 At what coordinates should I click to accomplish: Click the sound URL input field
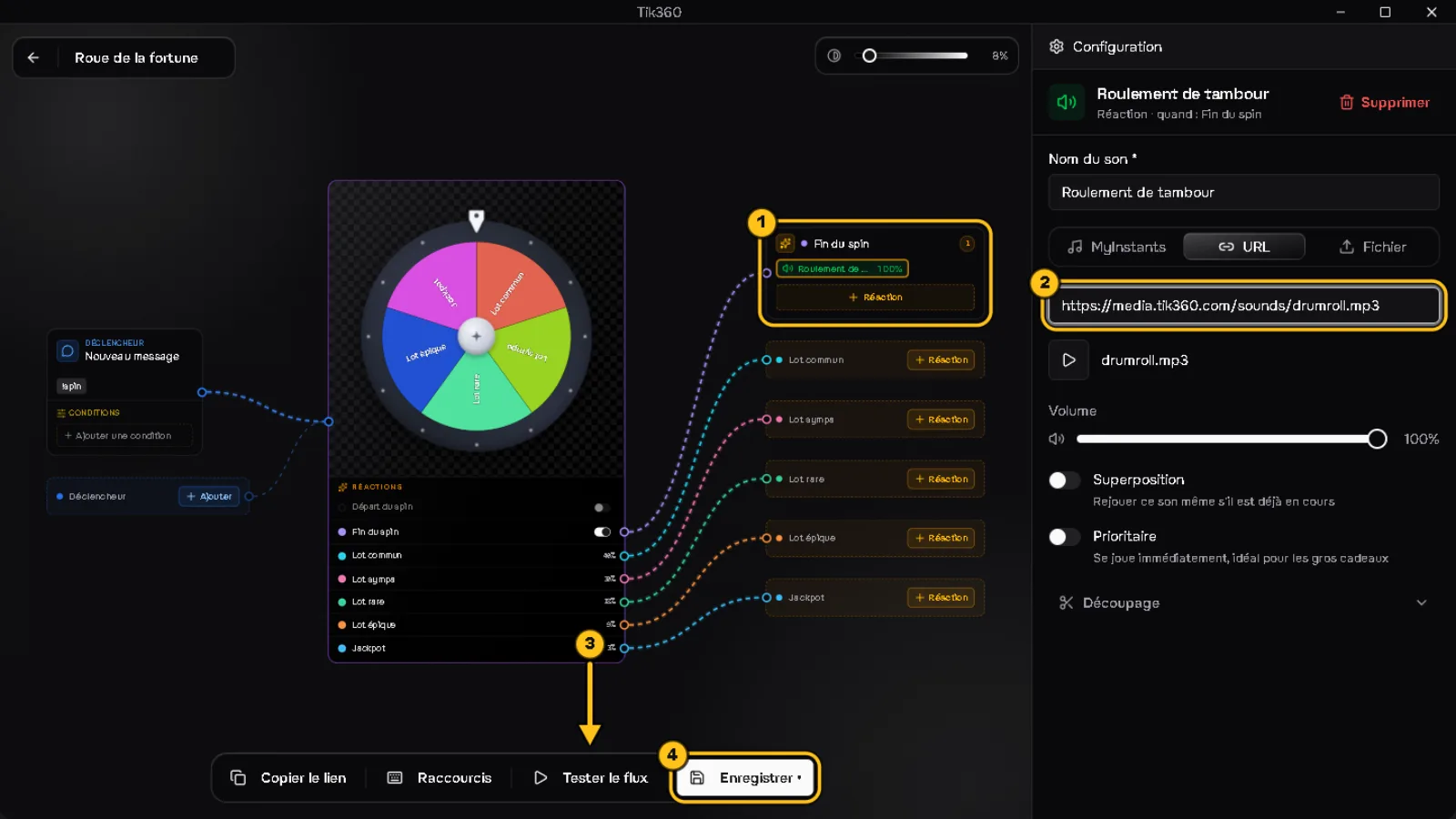click(x=1243, y=306)
